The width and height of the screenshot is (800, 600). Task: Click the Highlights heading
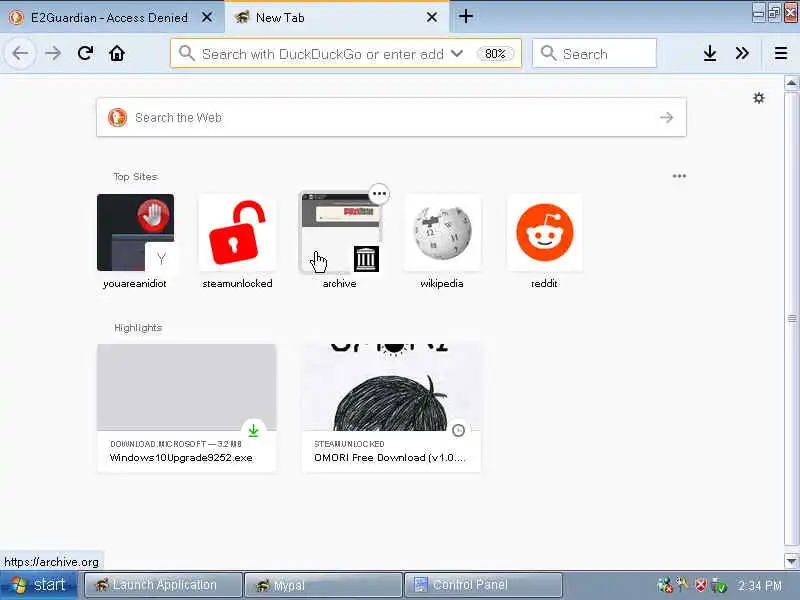[x=138, y=328]
